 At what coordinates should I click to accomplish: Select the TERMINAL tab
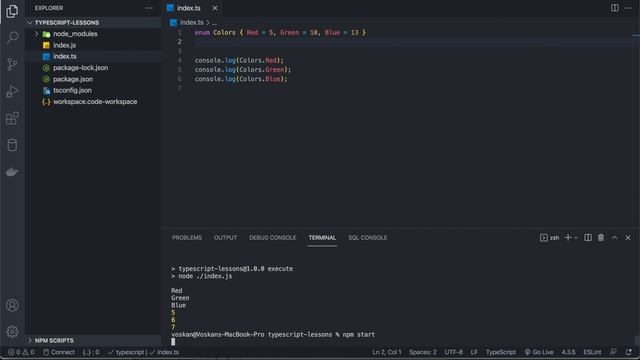[x=322, y=238]
